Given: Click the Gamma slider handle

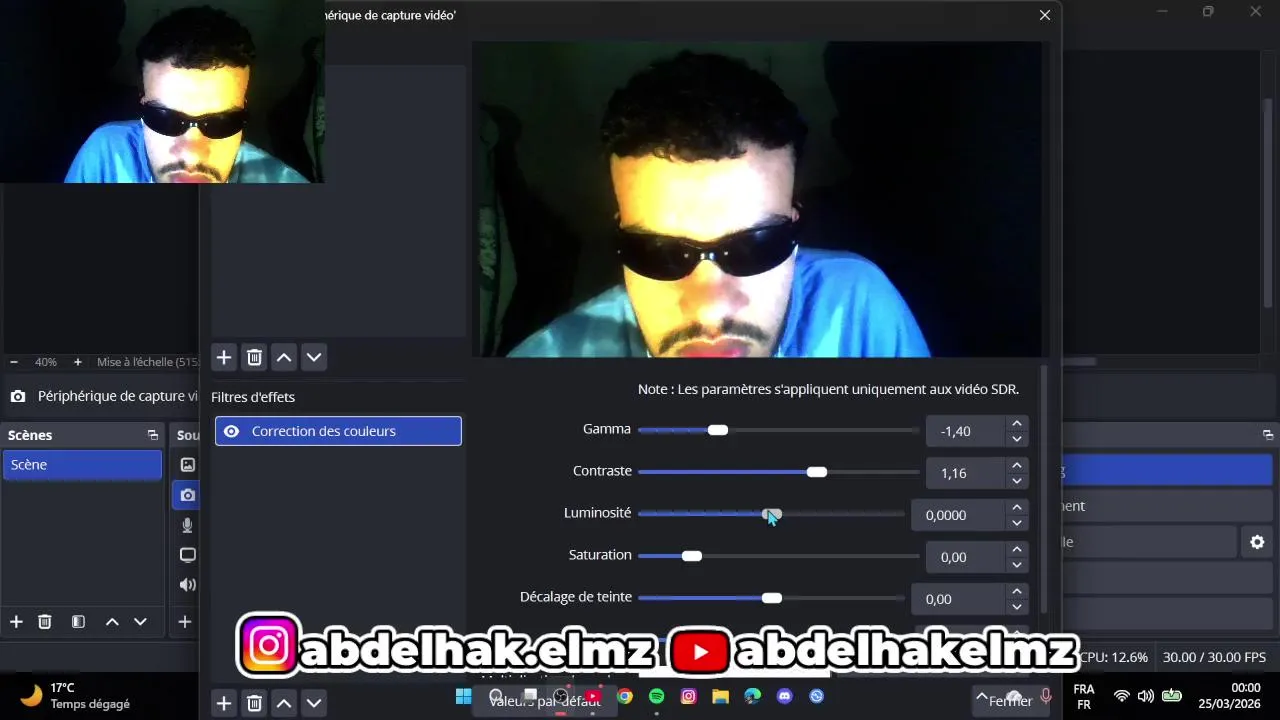Looking at the screenshot, I should 718,430.
